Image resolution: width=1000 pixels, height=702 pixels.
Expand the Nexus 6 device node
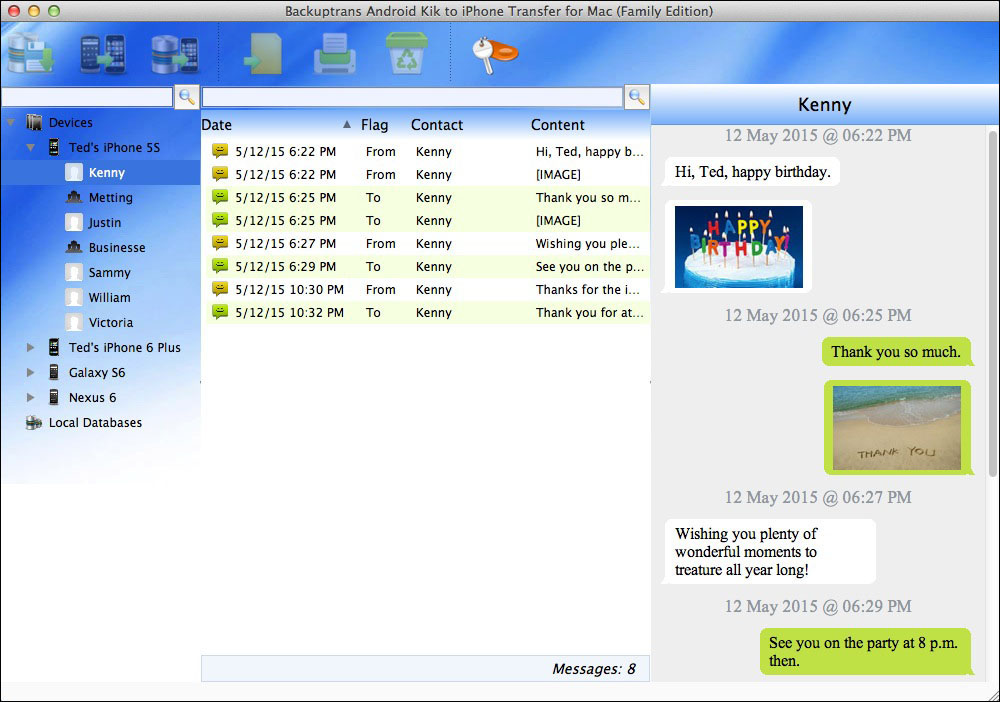31,397
